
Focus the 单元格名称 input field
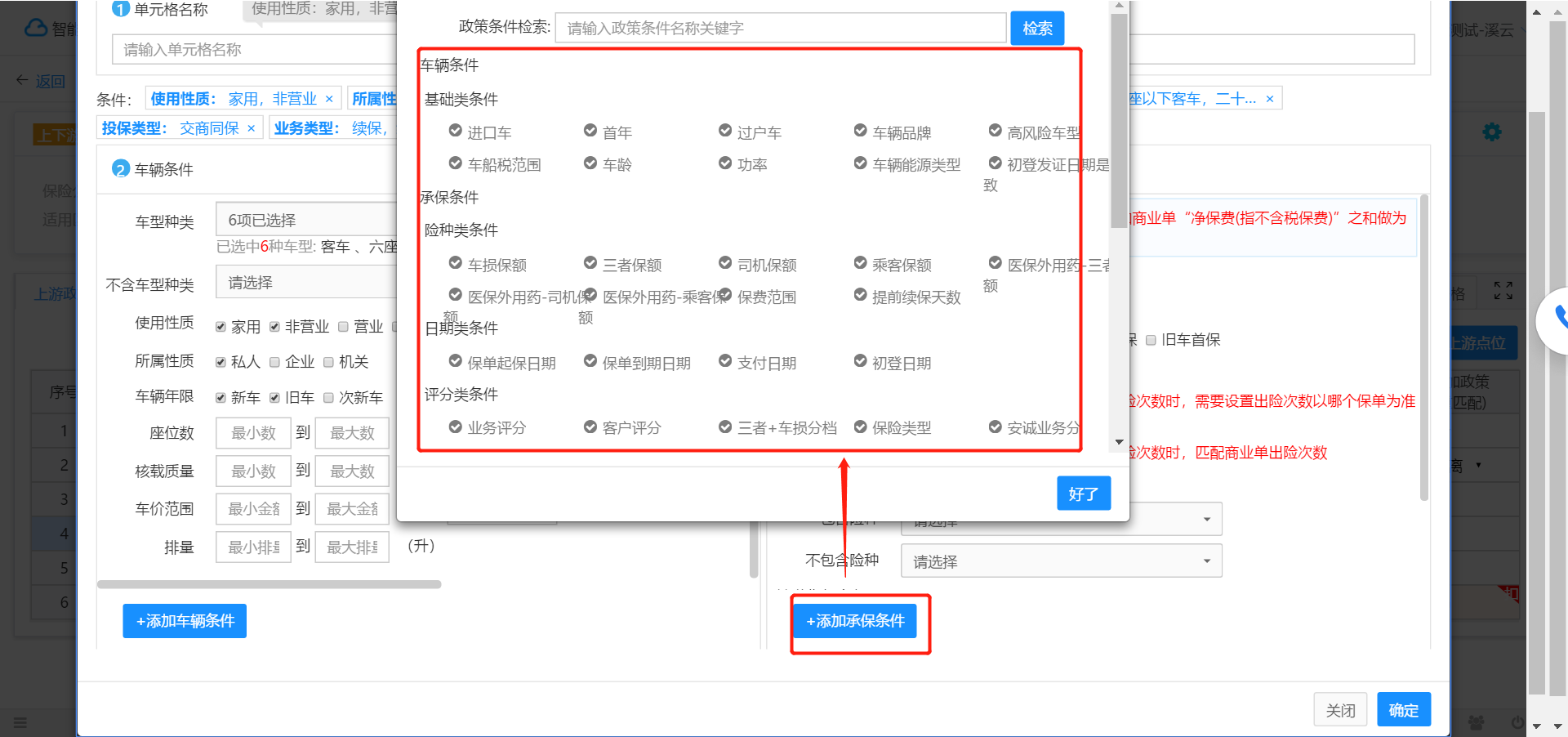254,50
